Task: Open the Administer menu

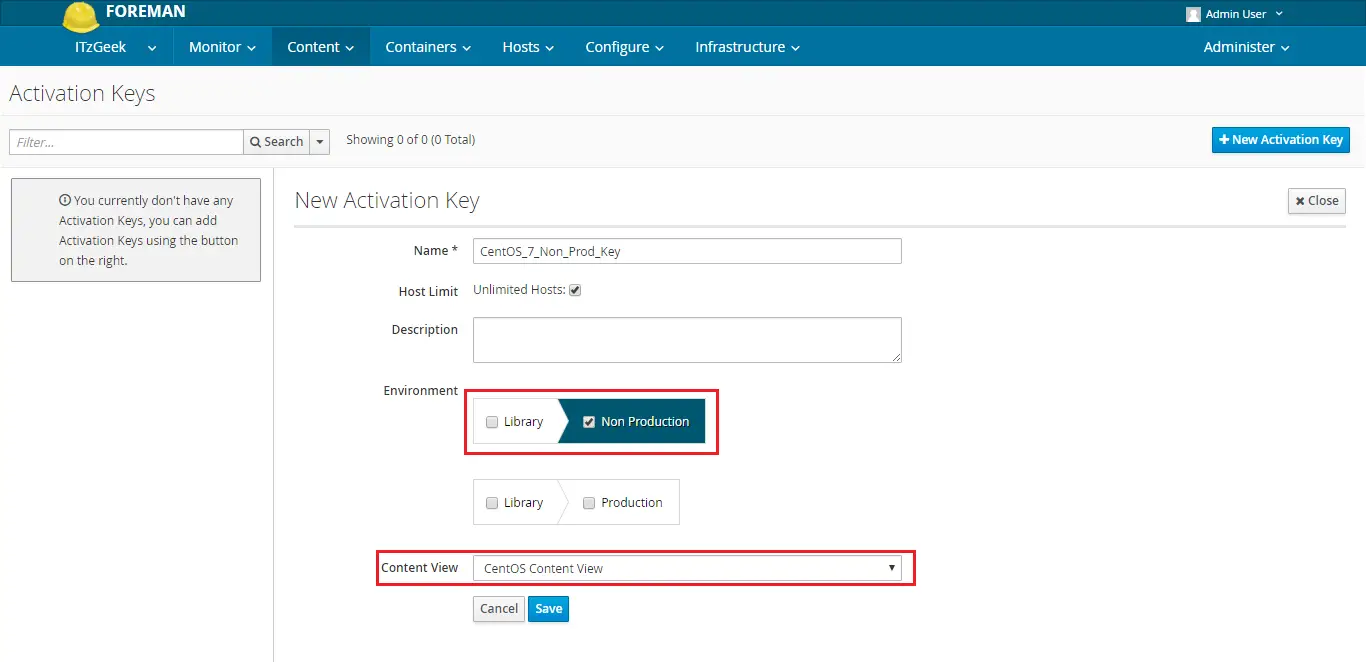Action: (x=1246, y=47)
